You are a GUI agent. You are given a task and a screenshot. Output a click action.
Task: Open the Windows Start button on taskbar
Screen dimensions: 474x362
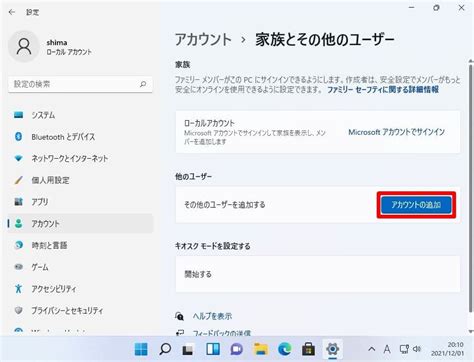(x=141, y=349)
